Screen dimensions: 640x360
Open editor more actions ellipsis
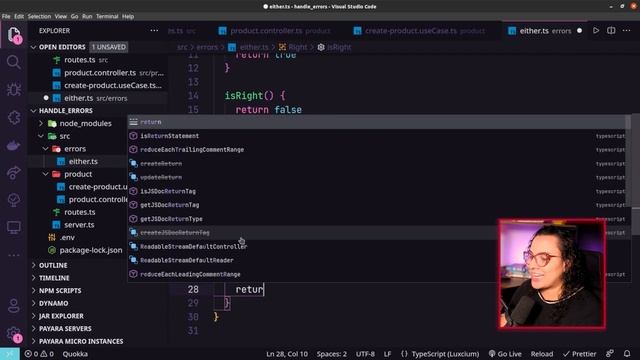(x=627, y=31)
